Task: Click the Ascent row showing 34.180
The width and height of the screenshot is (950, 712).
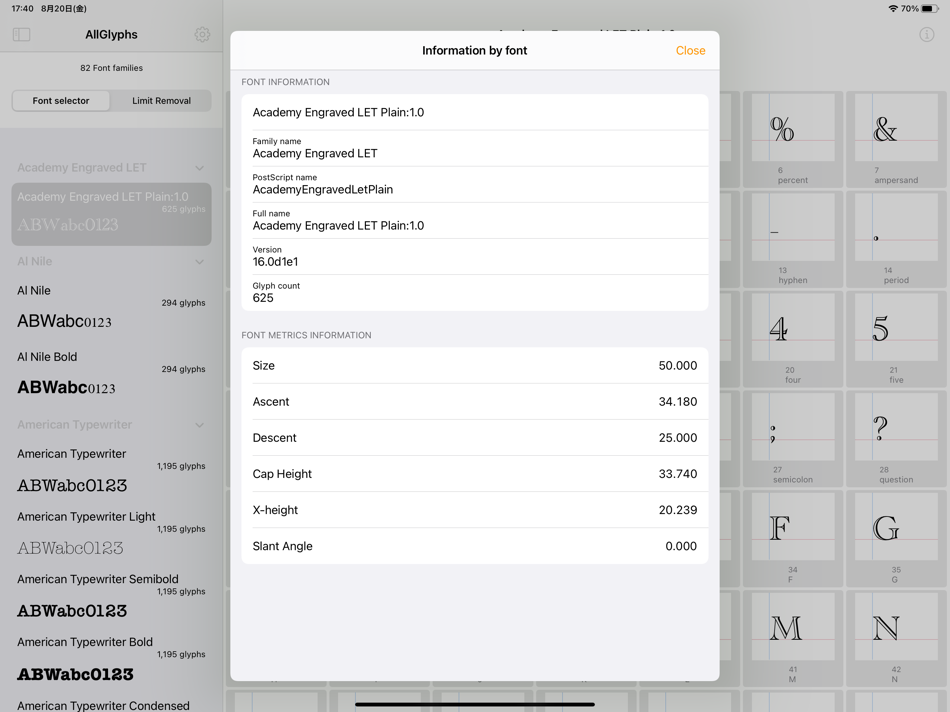Action: point(475,401)
